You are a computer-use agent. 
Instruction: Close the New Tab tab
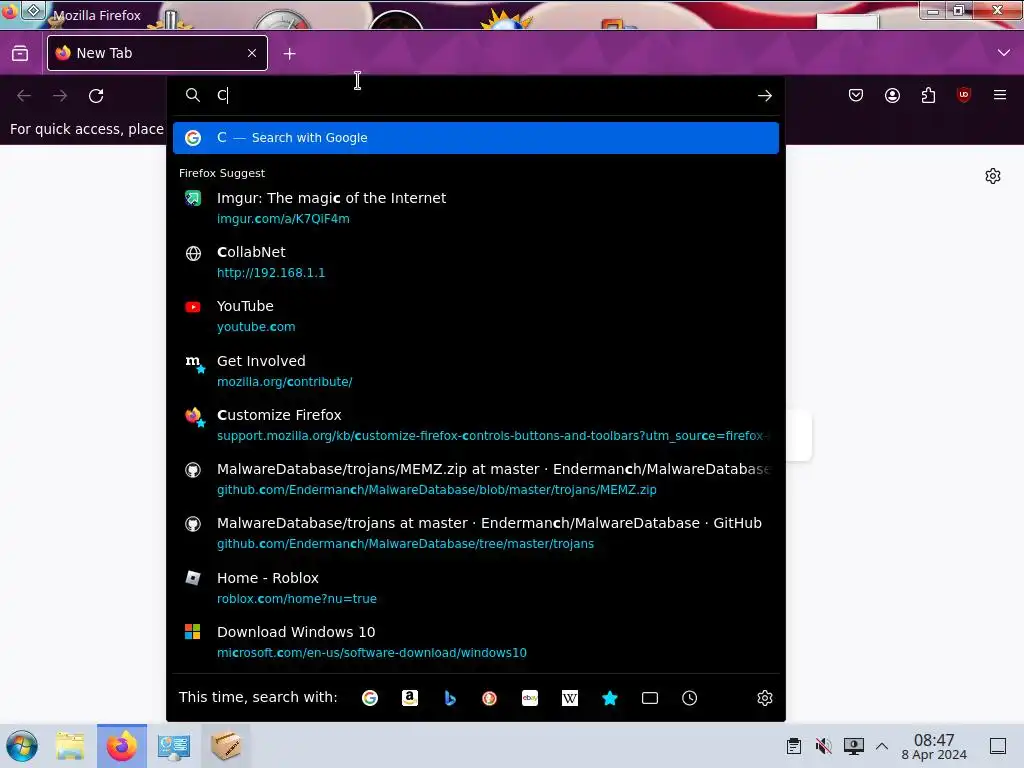tap(252, 53)
